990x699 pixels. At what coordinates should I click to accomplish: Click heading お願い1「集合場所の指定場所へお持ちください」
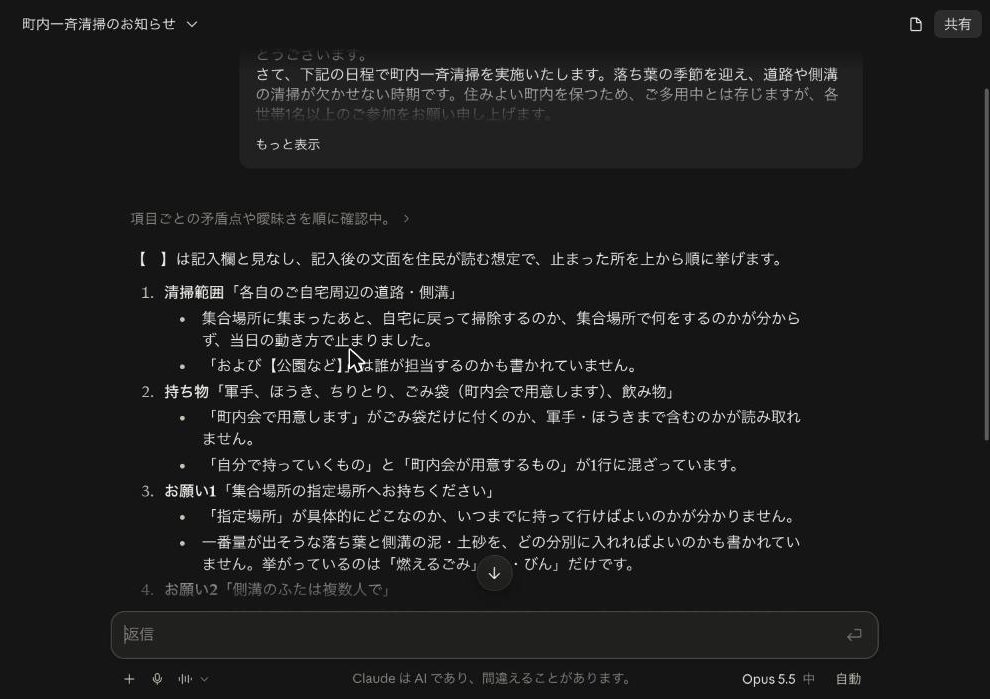[x=330, y=491]
